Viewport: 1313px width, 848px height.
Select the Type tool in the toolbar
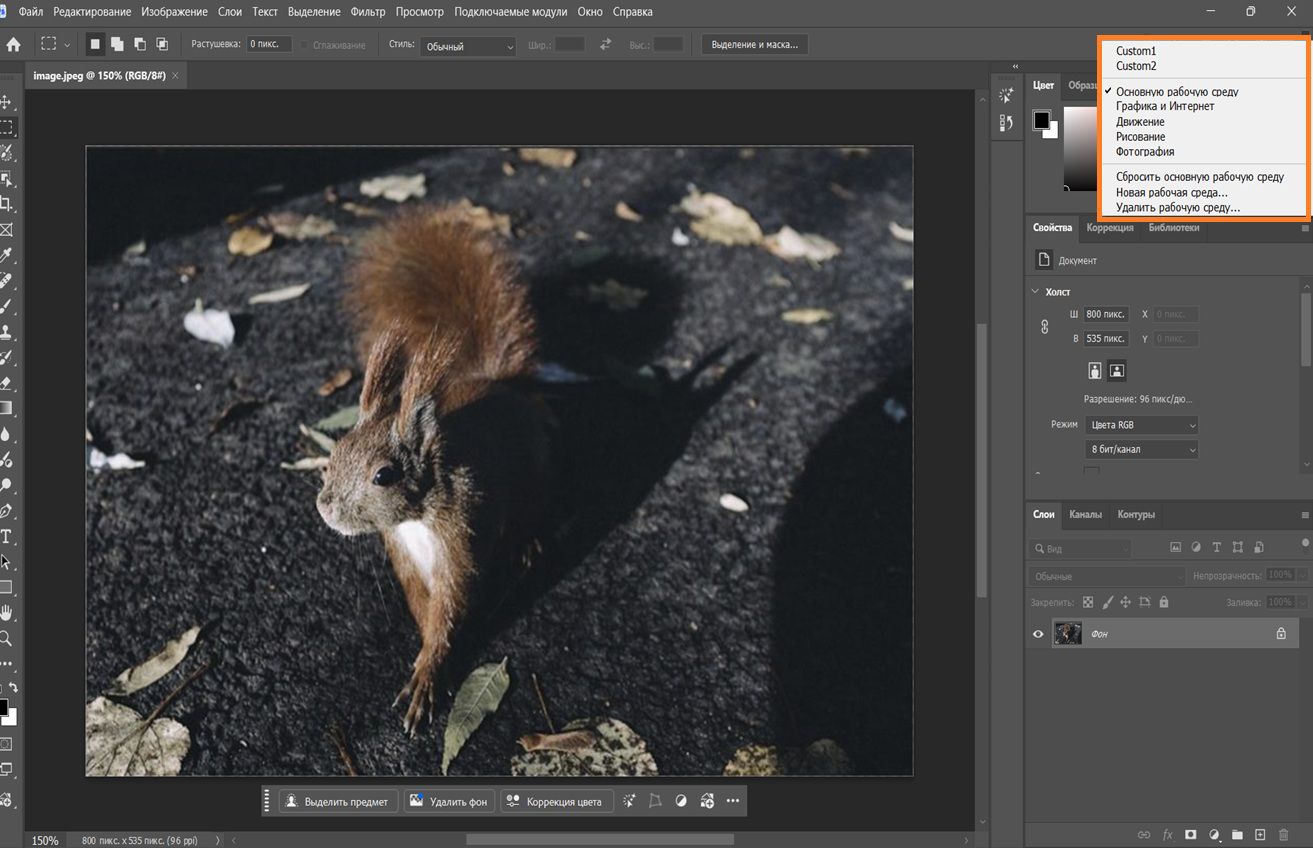(10, 536)
